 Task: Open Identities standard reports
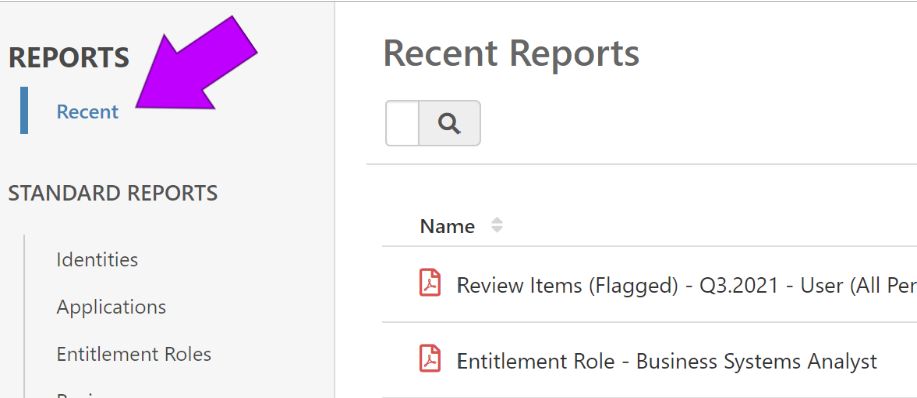97,259
